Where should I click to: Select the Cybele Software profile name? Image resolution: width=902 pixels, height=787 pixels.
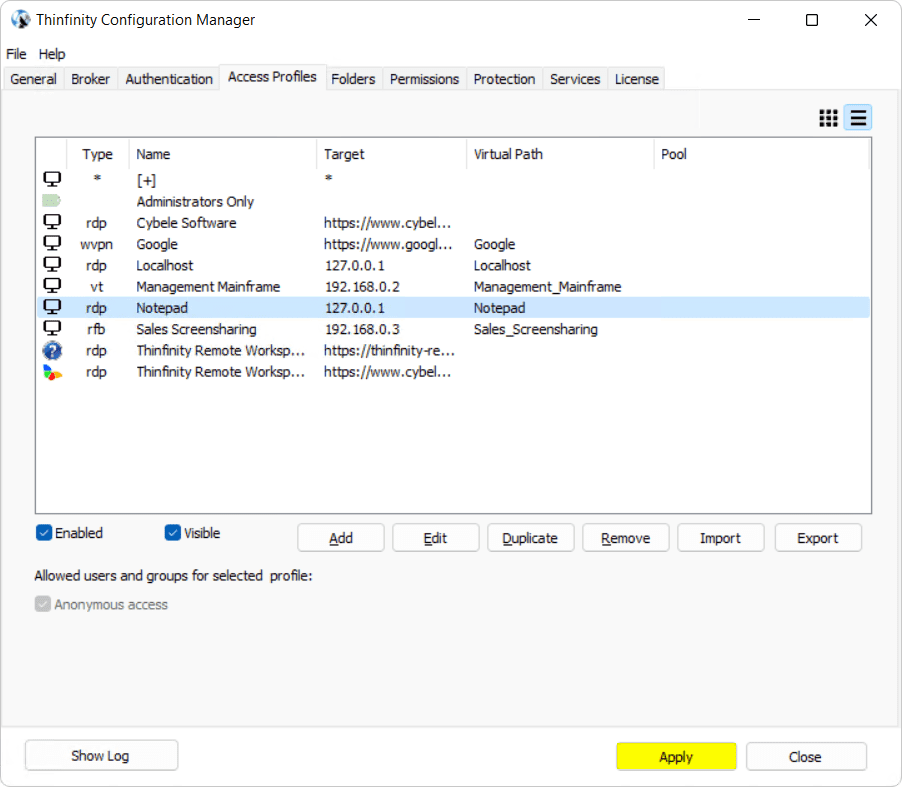[186, 223]
